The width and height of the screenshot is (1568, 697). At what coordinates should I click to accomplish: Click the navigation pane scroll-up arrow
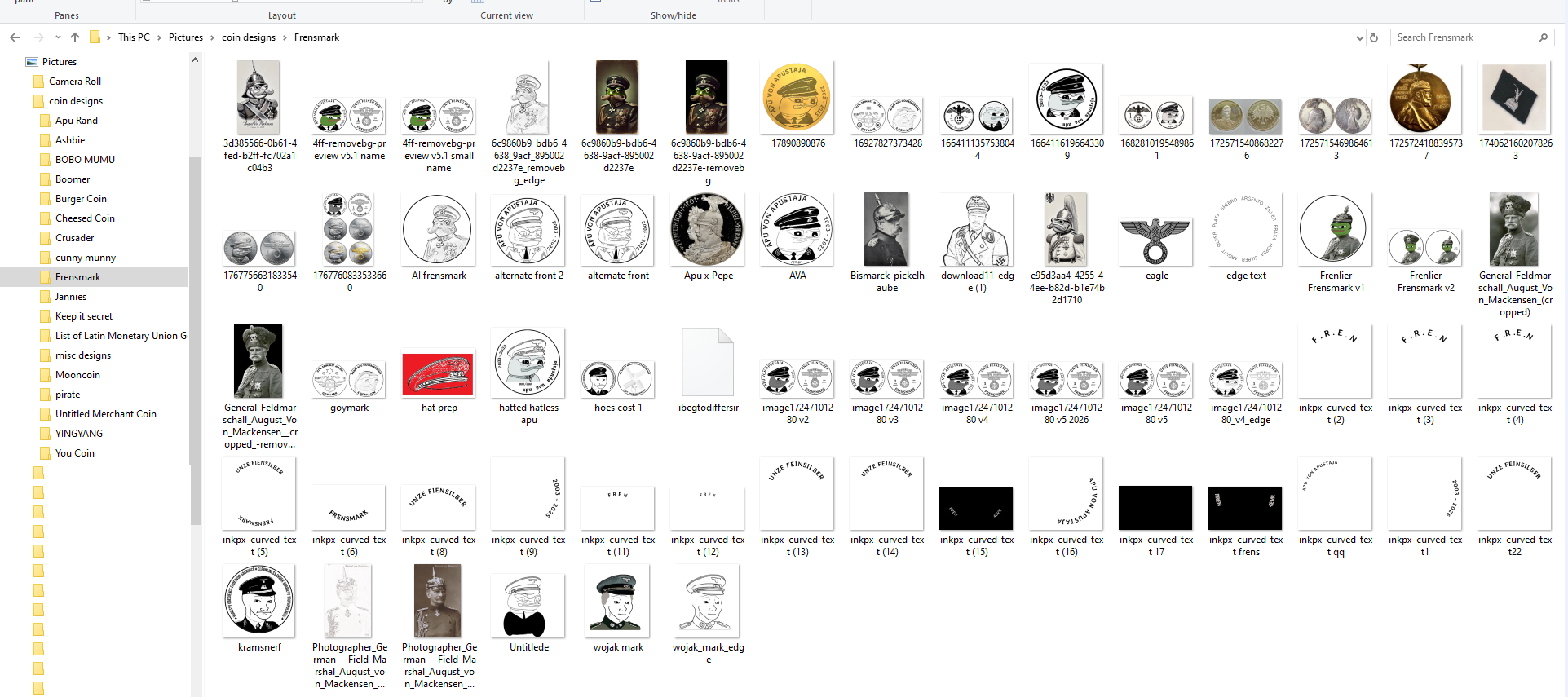point(195,60)
